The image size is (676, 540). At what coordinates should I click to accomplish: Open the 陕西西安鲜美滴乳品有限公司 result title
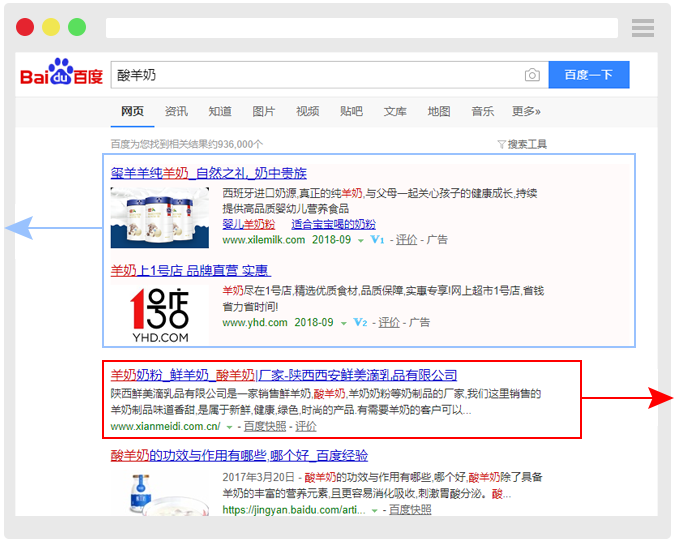[x=284, y=375]
